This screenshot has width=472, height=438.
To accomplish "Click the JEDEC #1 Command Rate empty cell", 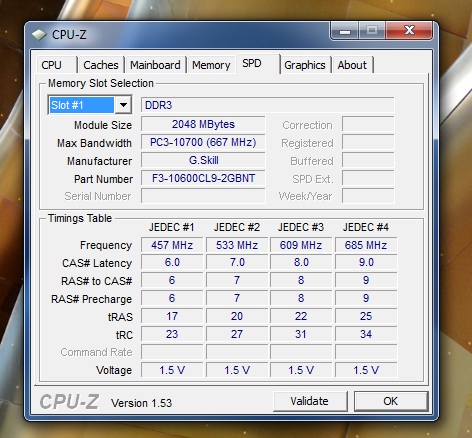I will 172,352.
